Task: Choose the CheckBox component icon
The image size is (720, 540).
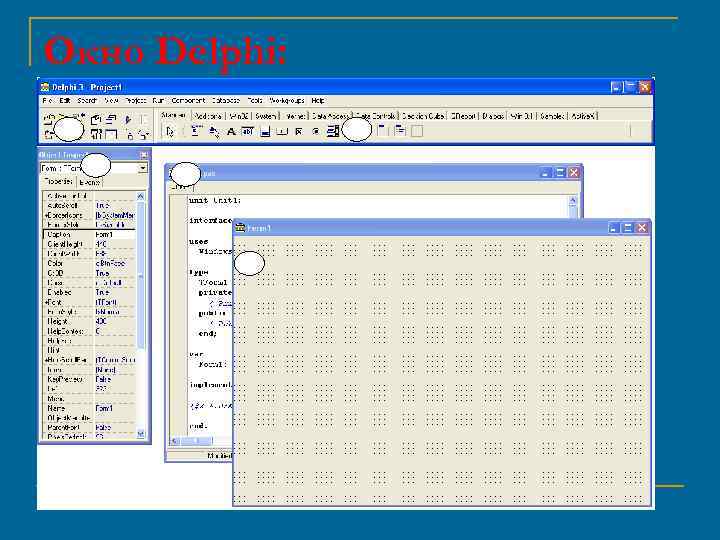Action: [x=299, y=132]
